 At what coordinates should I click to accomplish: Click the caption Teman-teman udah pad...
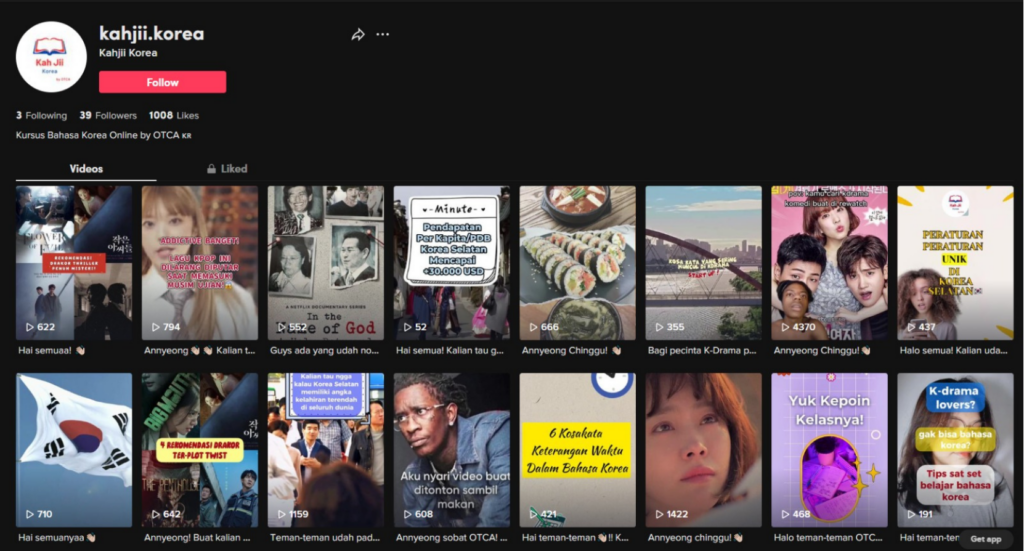(x=325, y=538)
